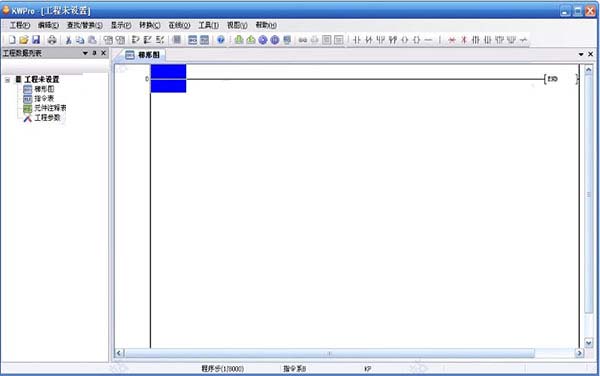The image size is (600, 376).
Task: Click the vertical scrollbar up arrow
Action: [x=589, y=69]
